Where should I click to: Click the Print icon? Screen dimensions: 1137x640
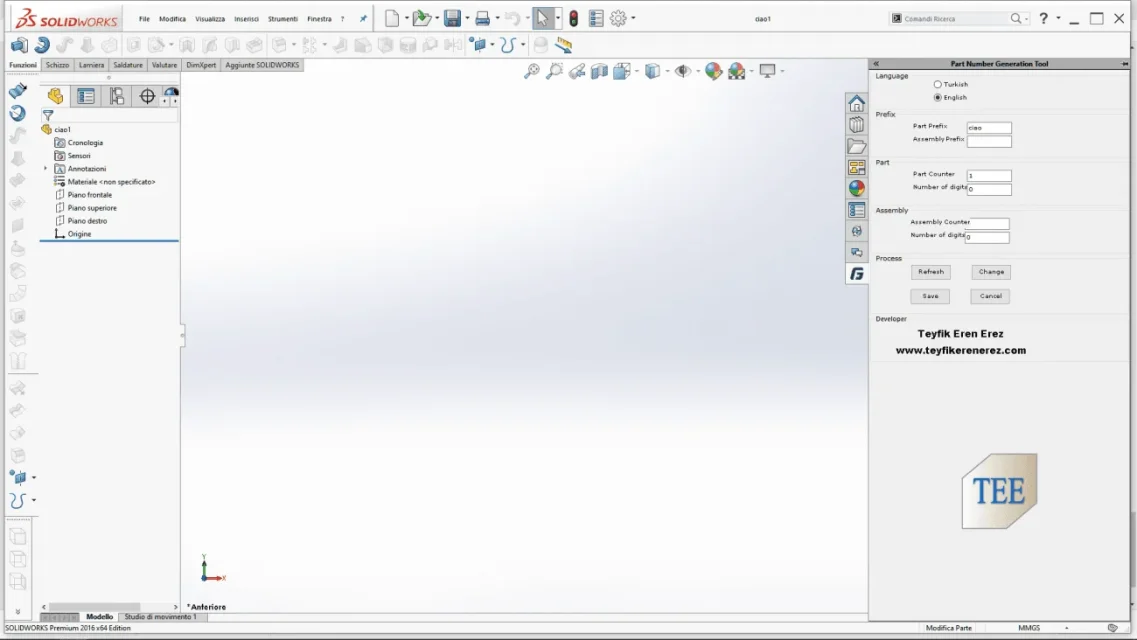tap(482, 19)
